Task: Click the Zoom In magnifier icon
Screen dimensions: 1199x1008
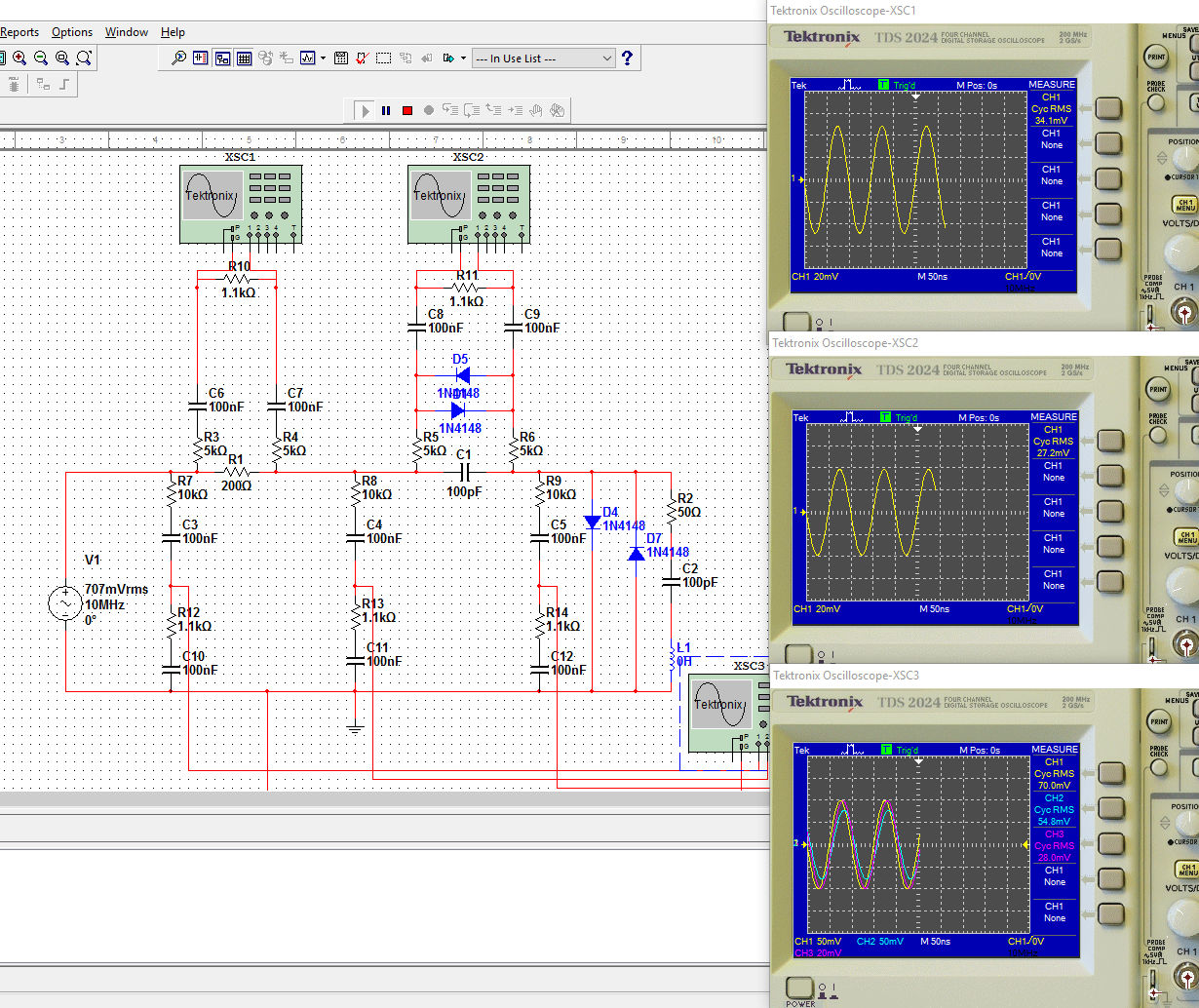Action: (x=19, y=58)
